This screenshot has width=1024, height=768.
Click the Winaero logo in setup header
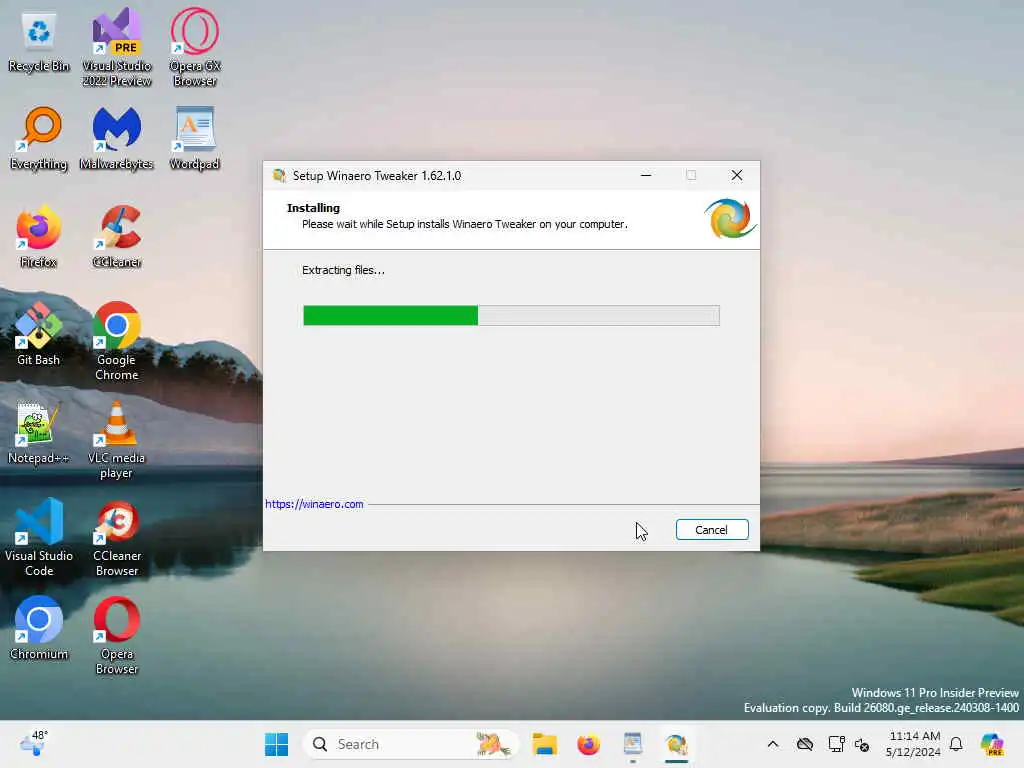click(x=729, y=219)
